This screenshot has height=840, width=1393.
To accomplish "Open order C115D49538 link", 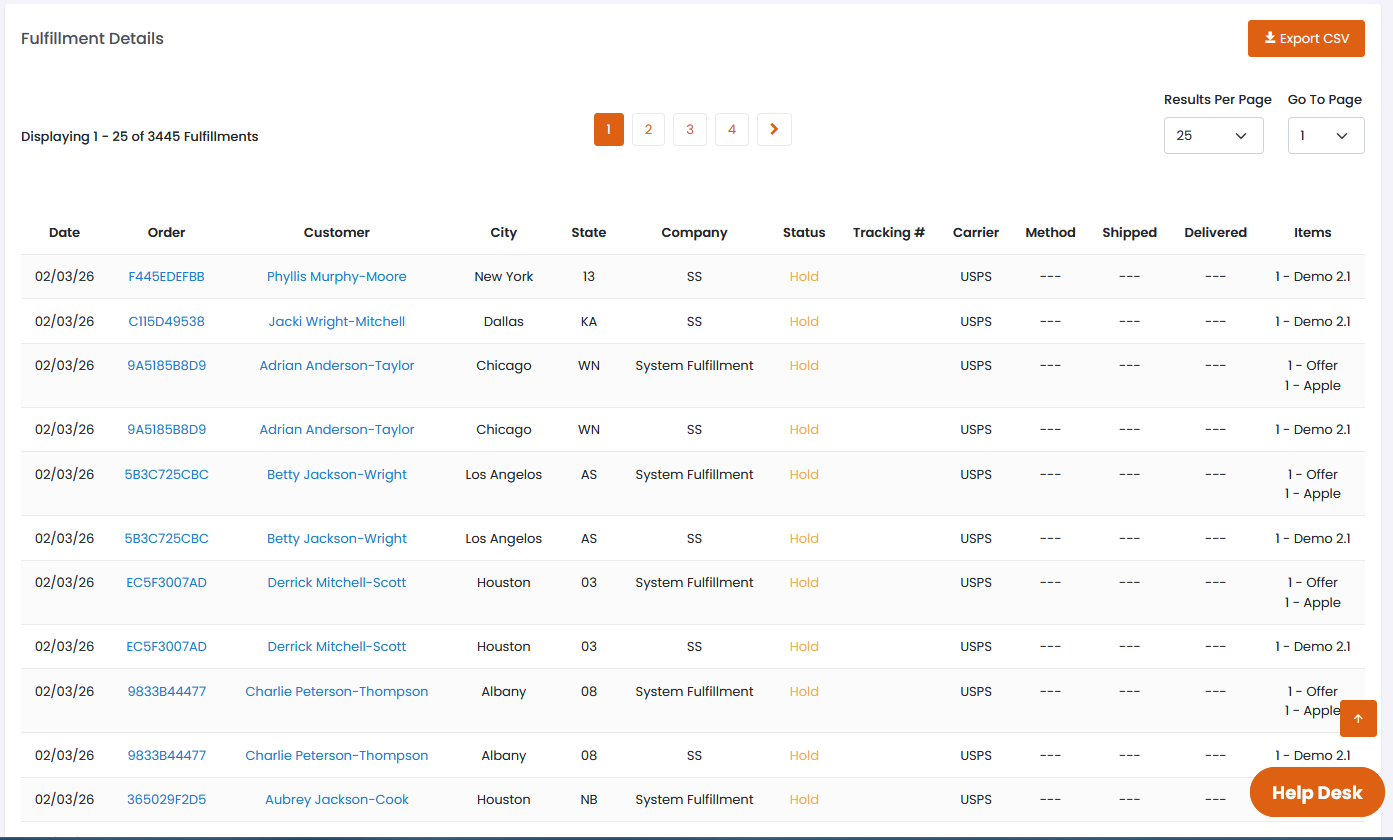I will coord(166,322).
